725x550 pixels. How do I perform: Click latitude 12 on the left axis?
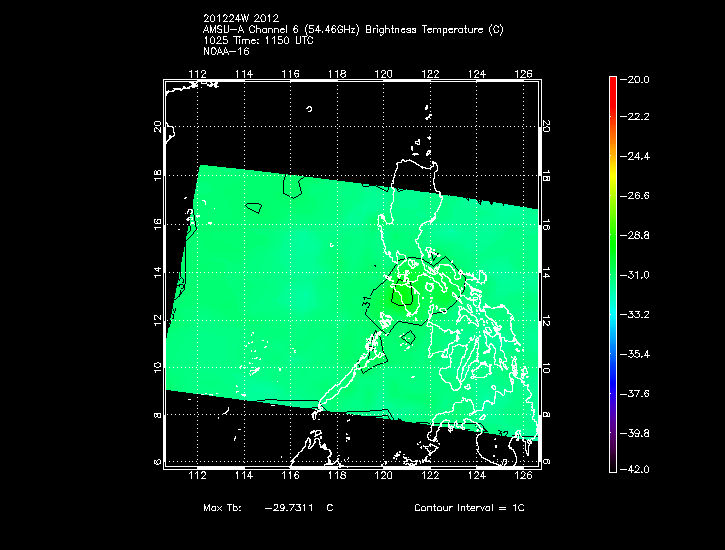[158, 320]
